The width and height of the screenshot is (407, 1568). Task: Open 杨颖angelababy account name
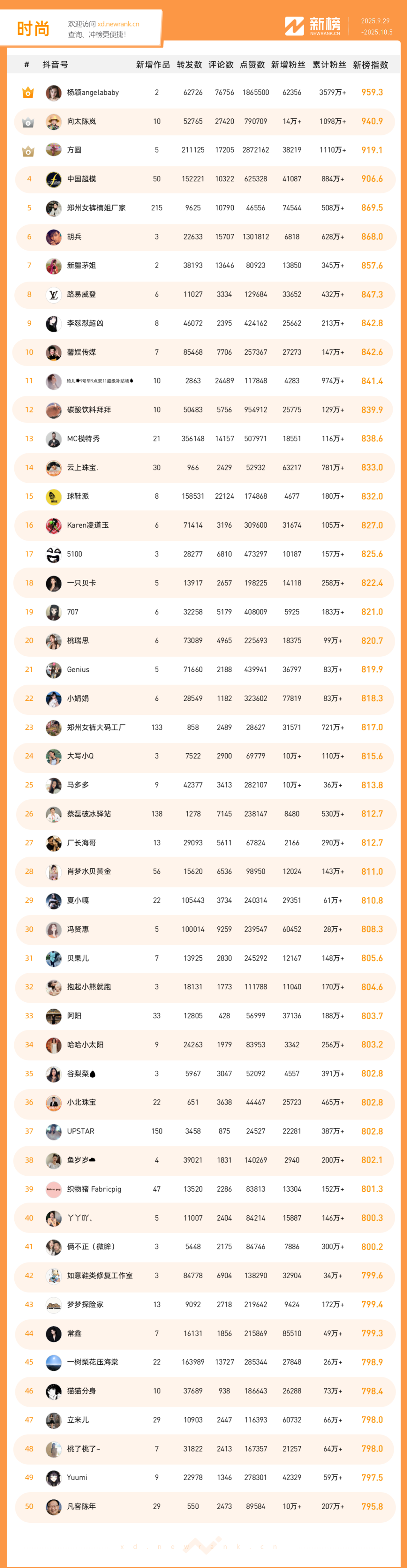92,92
